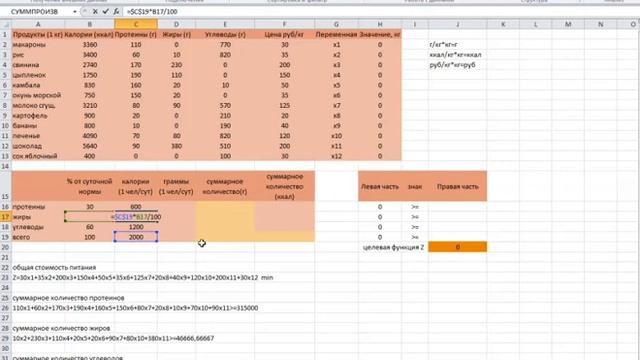Click header cell 'Калории (ккал)'
Screen dimensions: 640x360
click(x=89, y=35)
